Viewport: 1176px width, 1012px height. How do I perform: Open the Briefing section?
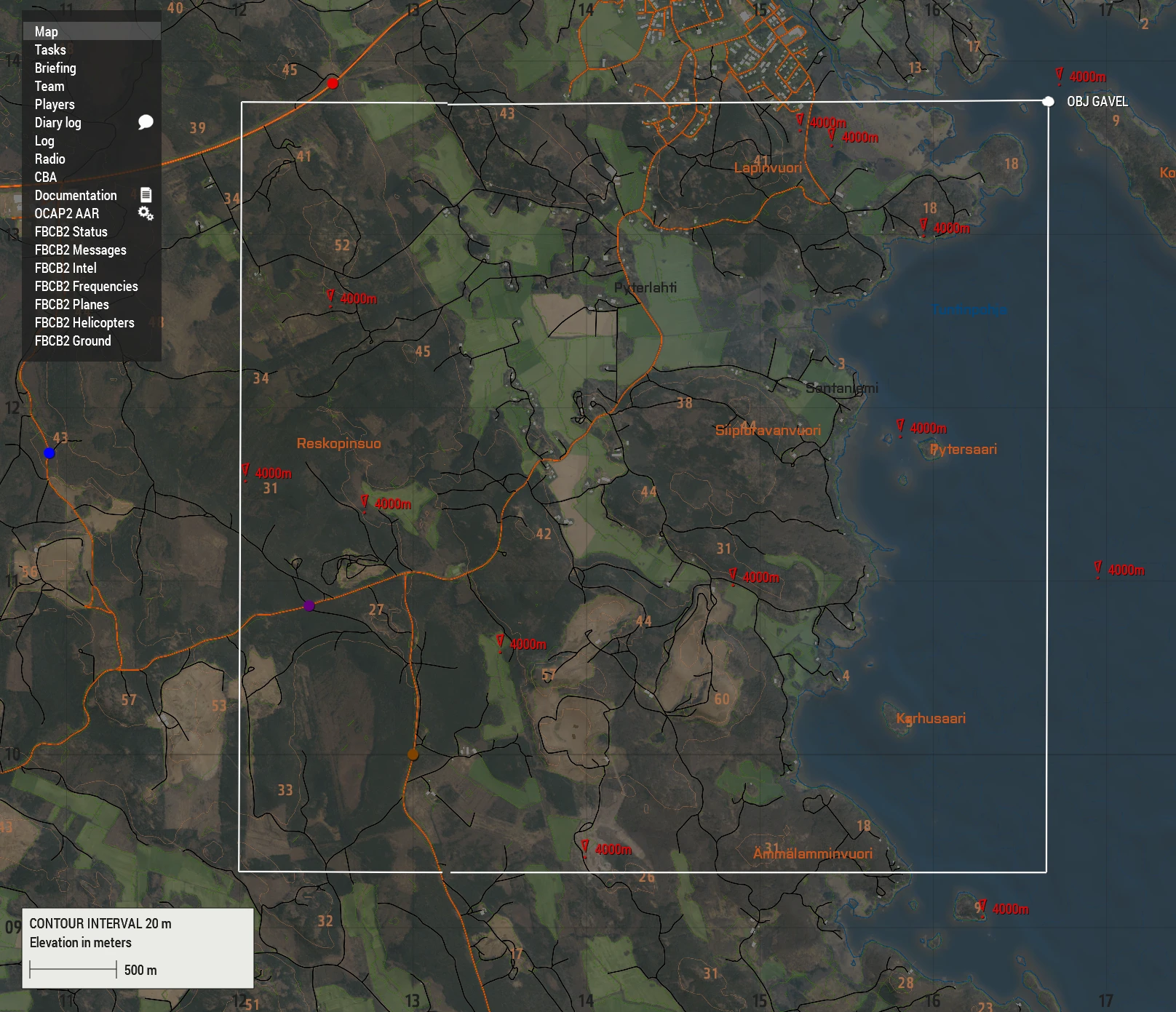click(55, 68)
